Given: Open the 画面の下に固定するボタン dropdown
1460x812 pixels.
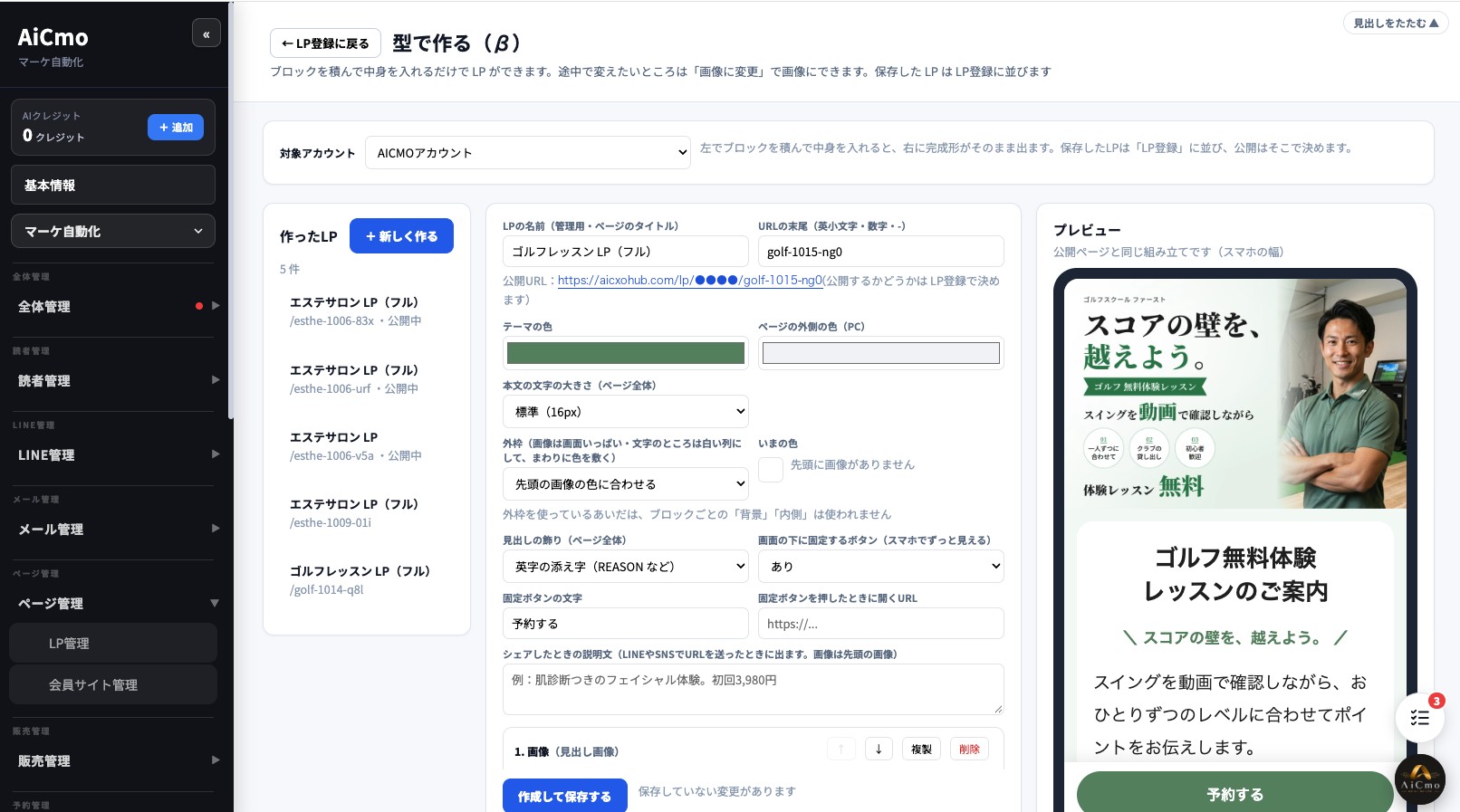Looking at the screenshot, I should [x=881, y=567].
